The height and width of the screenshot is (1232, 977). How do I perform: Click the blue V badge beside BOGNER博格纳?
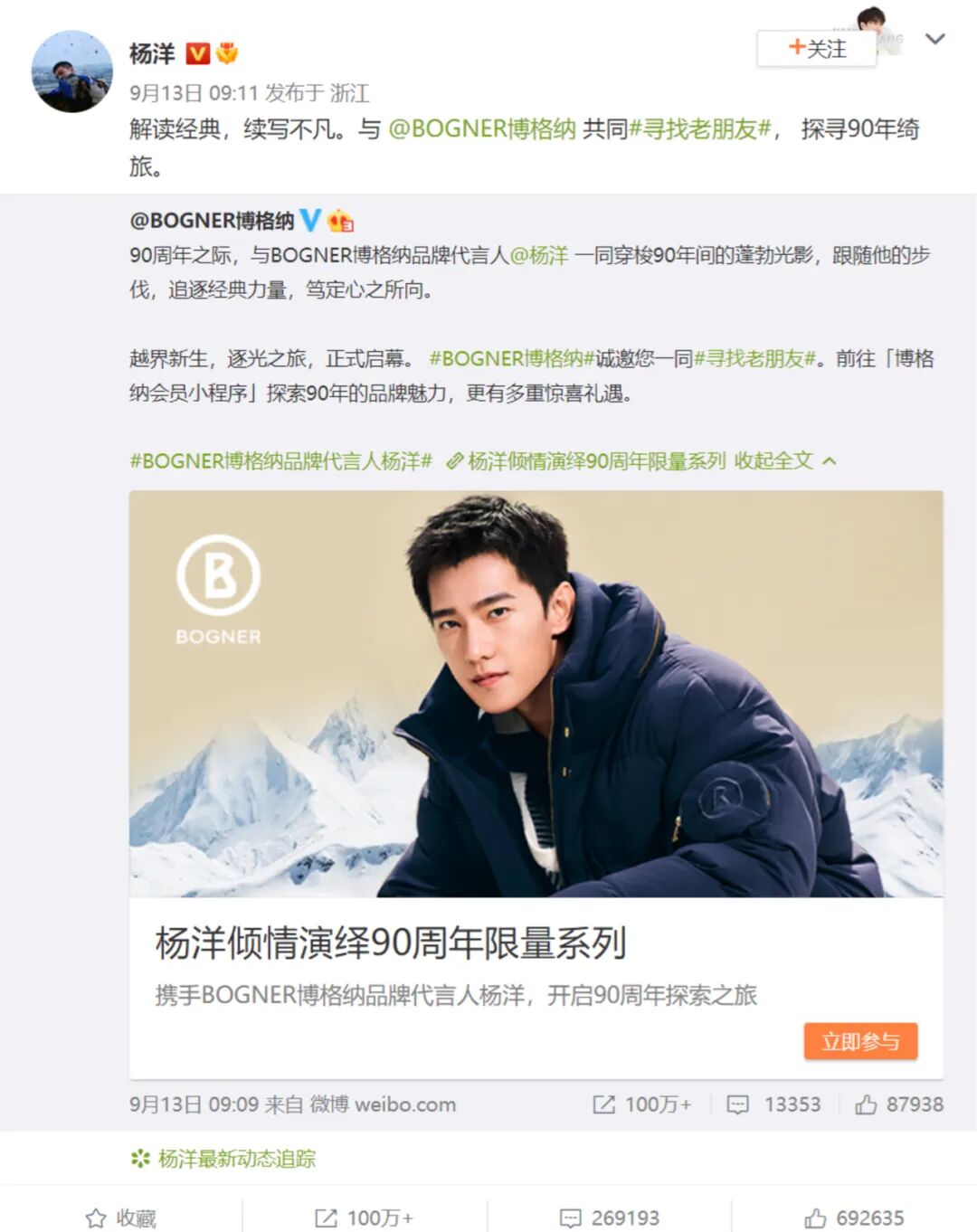[x=310, y=220]
